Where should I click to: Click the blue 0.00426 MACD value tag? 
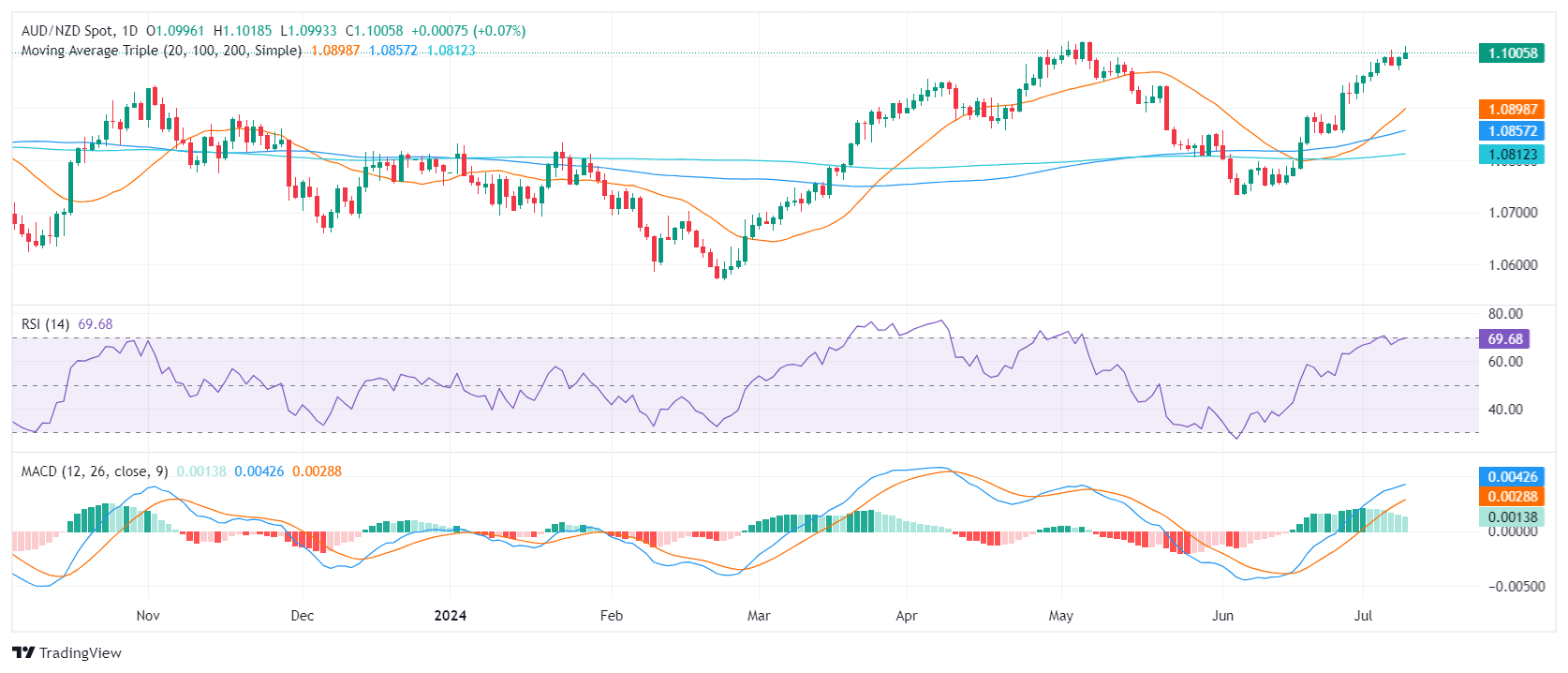(x=1513, y=477)
